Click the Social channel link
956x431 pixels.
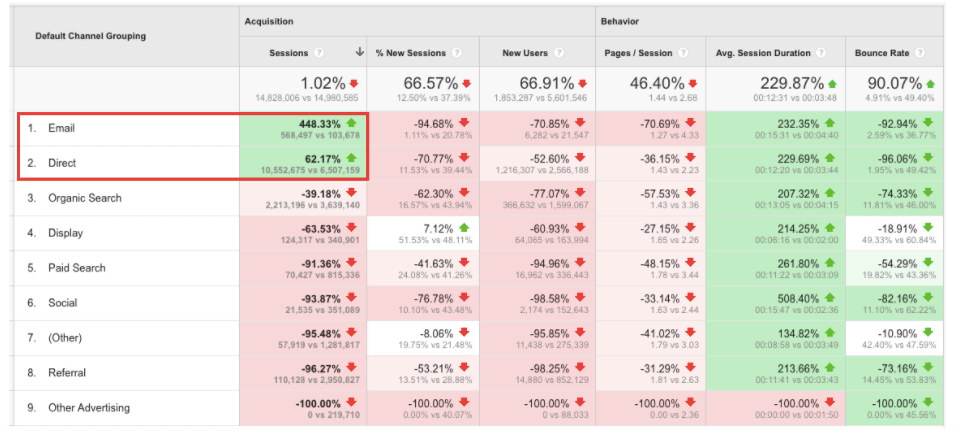pyautogui.click(x=63, y=303)
